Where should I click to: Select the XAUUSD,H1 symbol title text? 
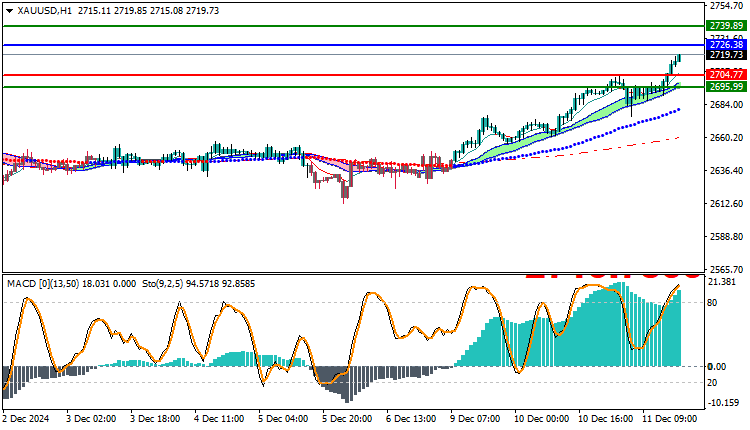(44, 11)
